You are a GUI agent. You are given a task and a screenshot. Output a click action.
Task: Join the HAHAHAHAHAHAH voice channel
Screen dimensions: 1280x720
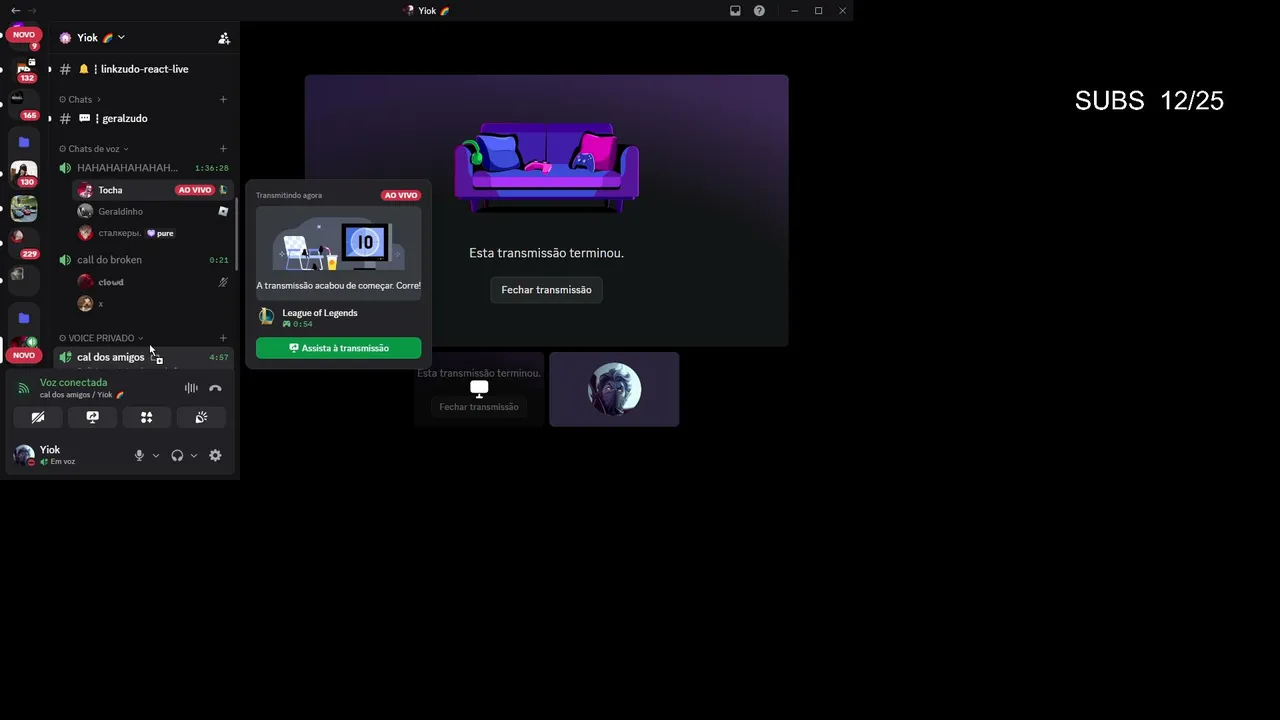[142, 168]
